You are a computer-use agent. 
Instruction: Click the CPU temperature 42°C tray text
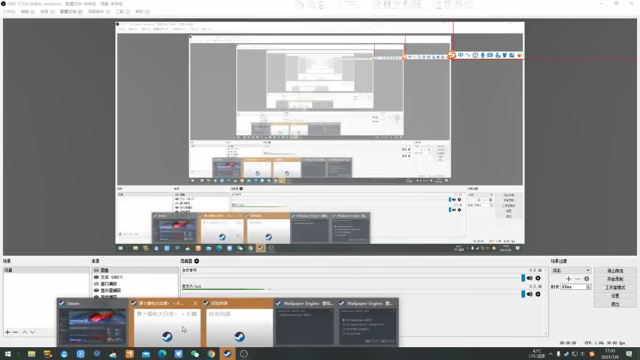536,354
